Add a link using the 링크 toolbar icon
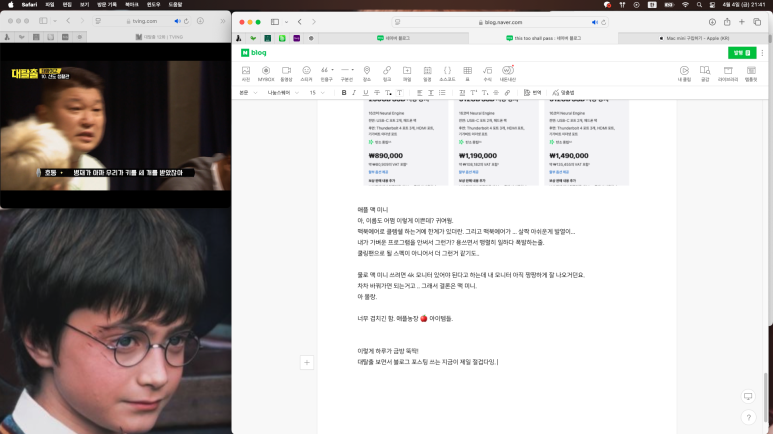 click(387, 73)
